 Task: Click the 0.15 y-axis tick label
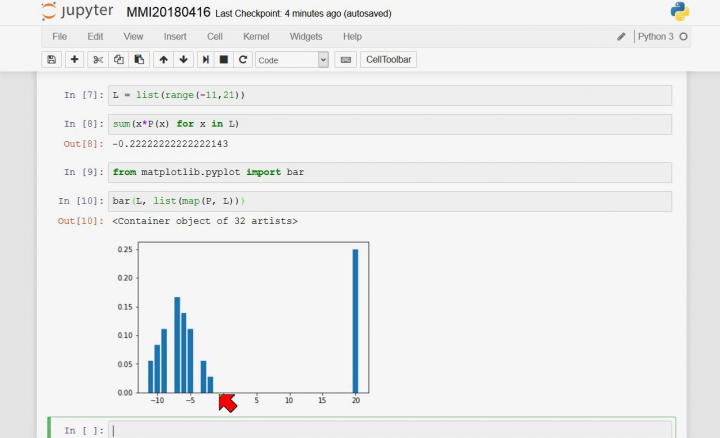click(125, 307)
